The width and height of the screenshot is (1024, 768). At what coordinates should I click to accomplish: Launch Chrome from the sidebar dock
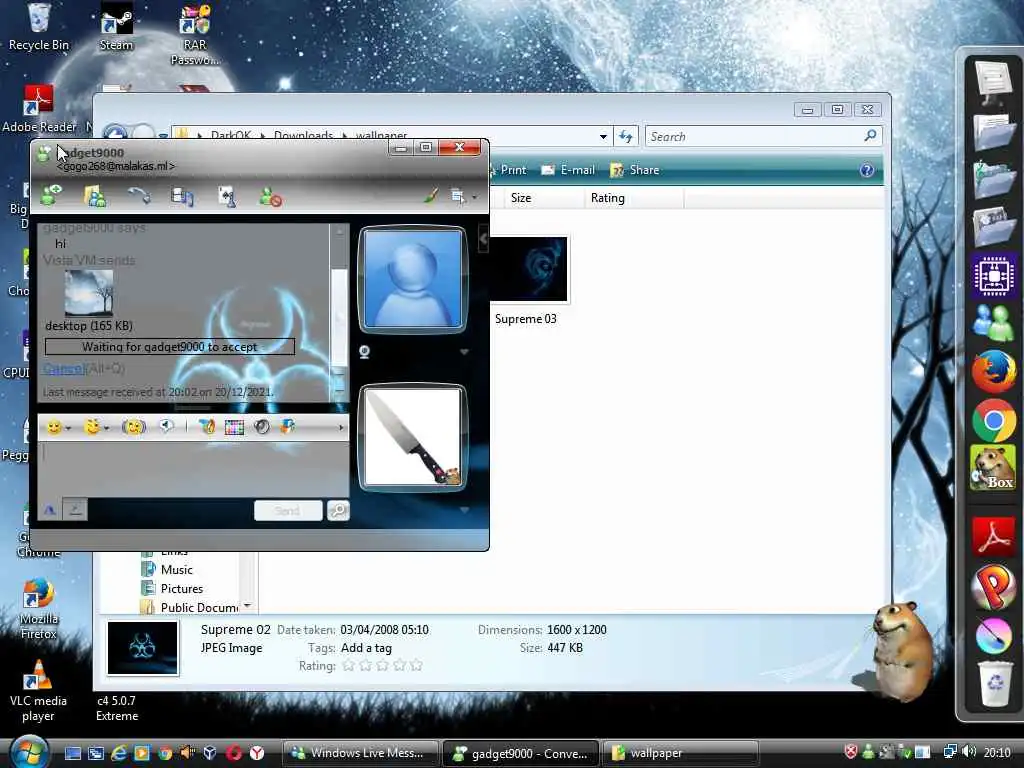coord(993,420)
